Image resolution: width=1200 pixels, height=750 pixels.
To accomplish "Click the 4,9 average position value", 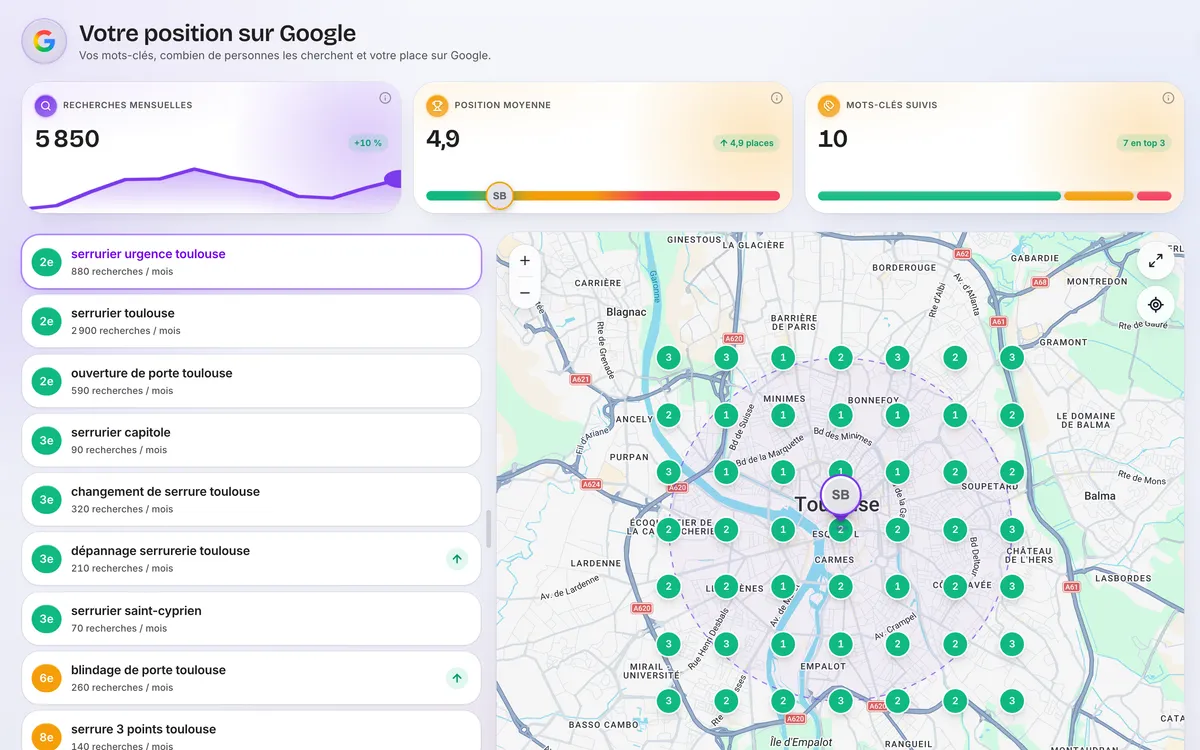I will click(x=443, y=139).
